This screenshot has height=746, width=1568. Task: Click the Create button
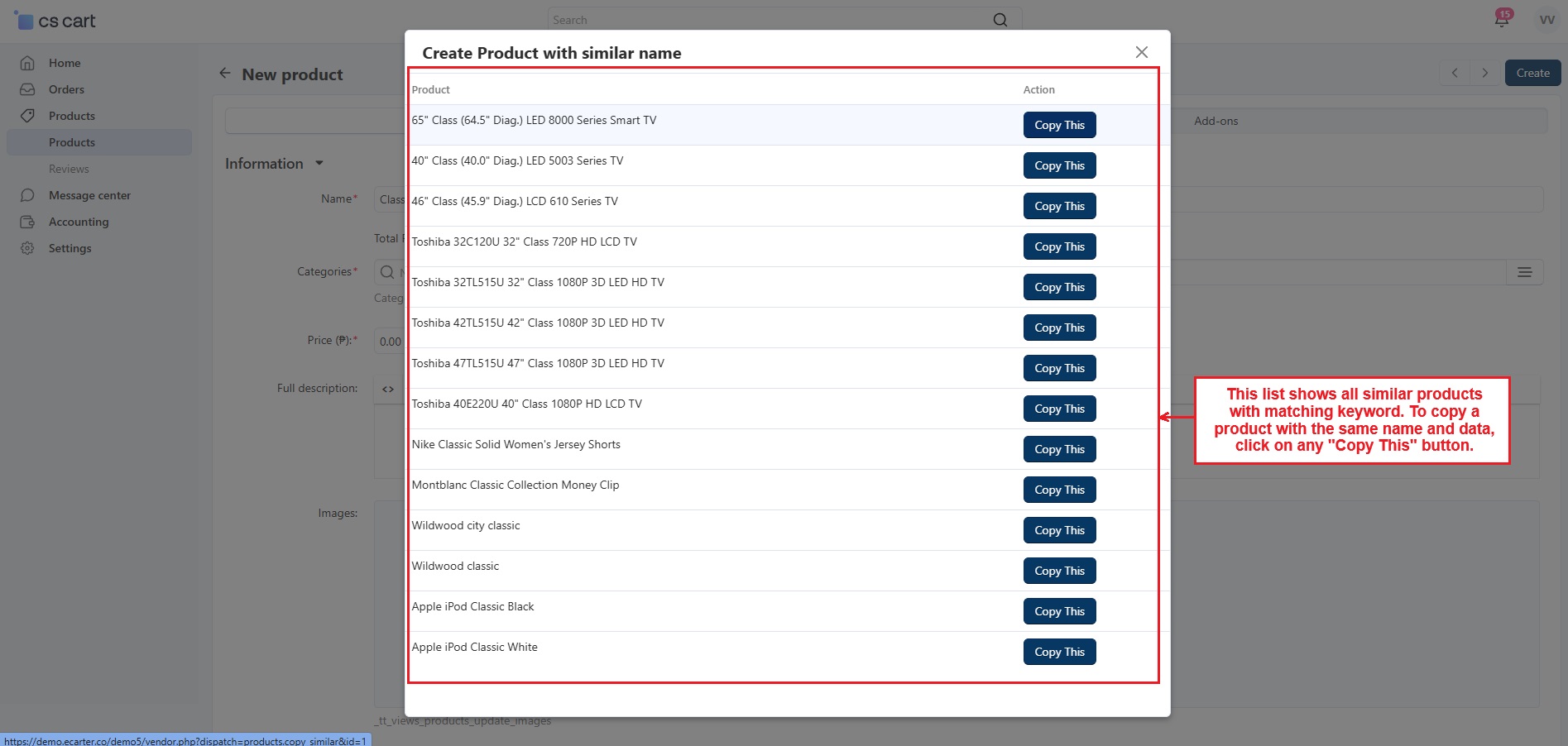pyautogui.click(x=1532, y=73)
